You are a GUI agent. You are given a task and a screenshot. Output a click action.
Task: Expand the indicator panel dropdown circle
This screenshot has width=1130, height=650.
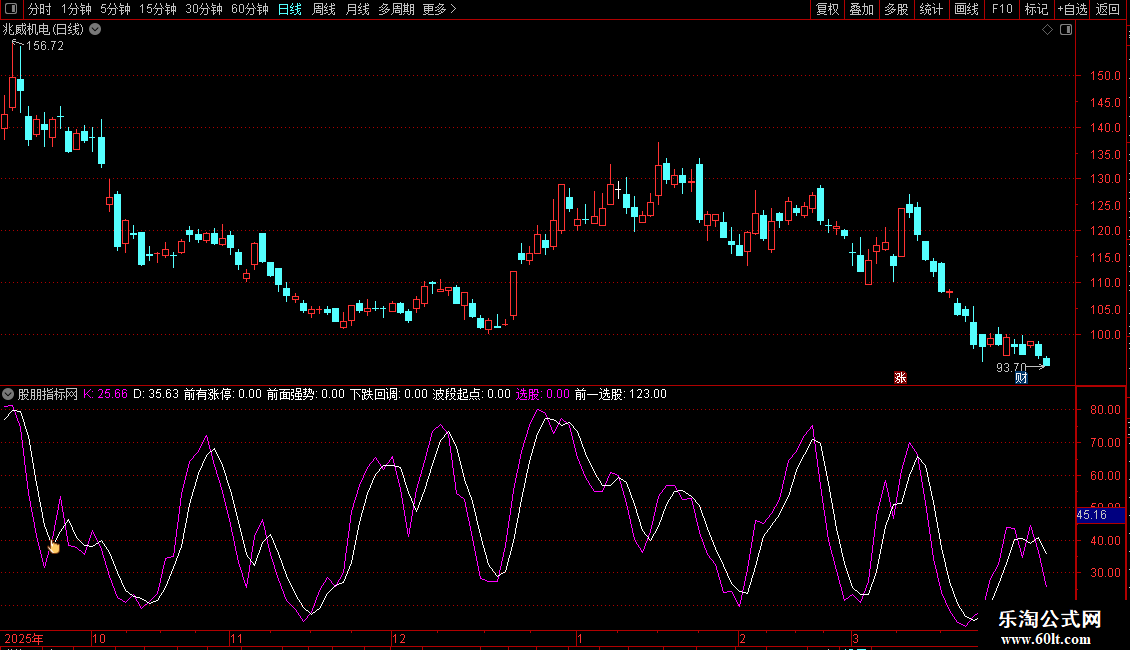coord(9,394)
